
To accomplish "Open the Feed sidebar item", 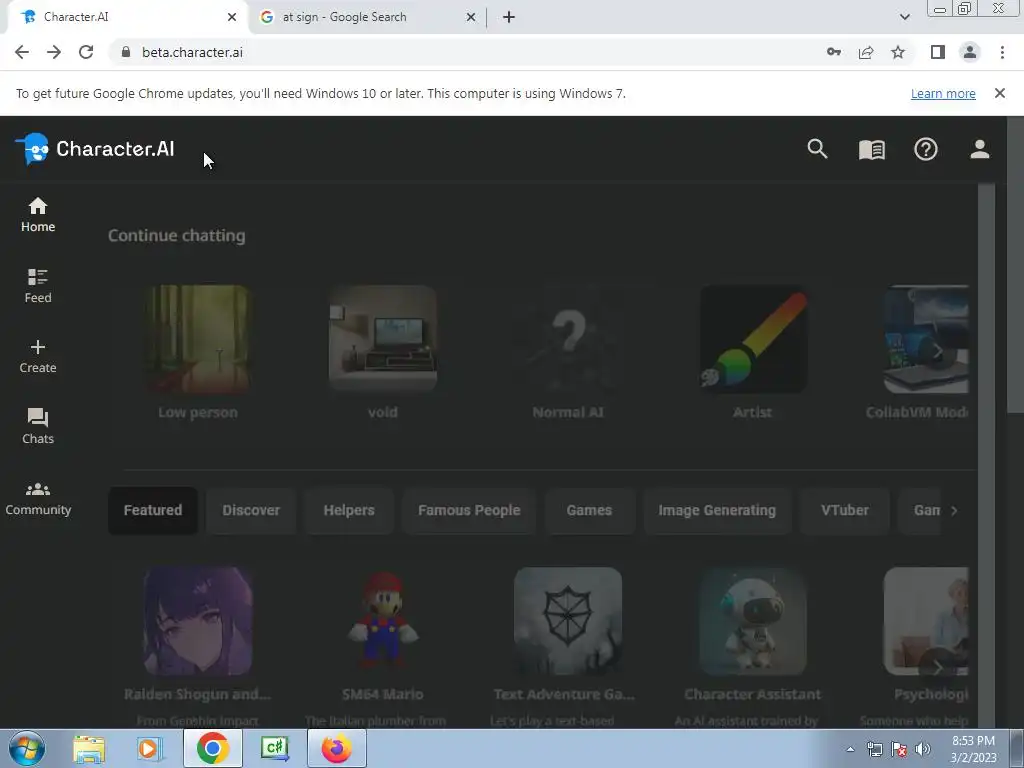I will [x=38, y=286].
